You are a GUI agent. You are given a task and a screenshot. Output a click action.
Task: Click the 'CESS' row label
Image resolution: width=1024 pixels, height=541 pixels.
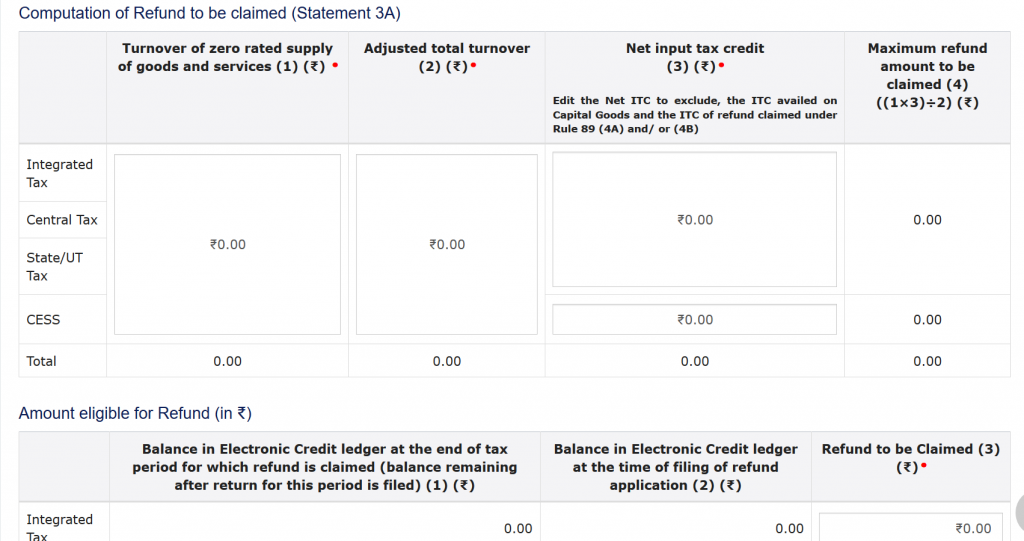click(43, 320)
